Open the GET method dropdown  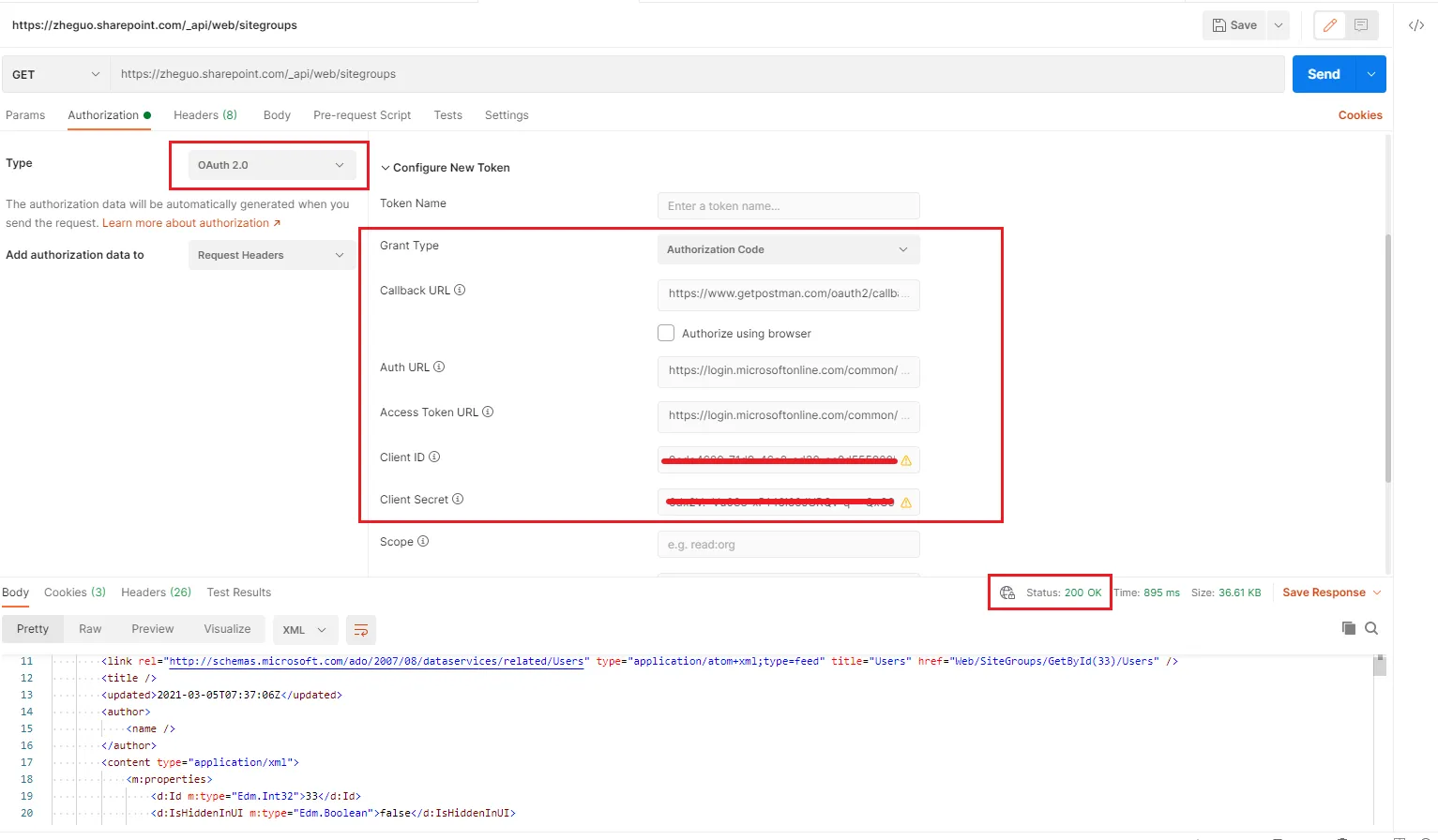(x=56, y=74)
